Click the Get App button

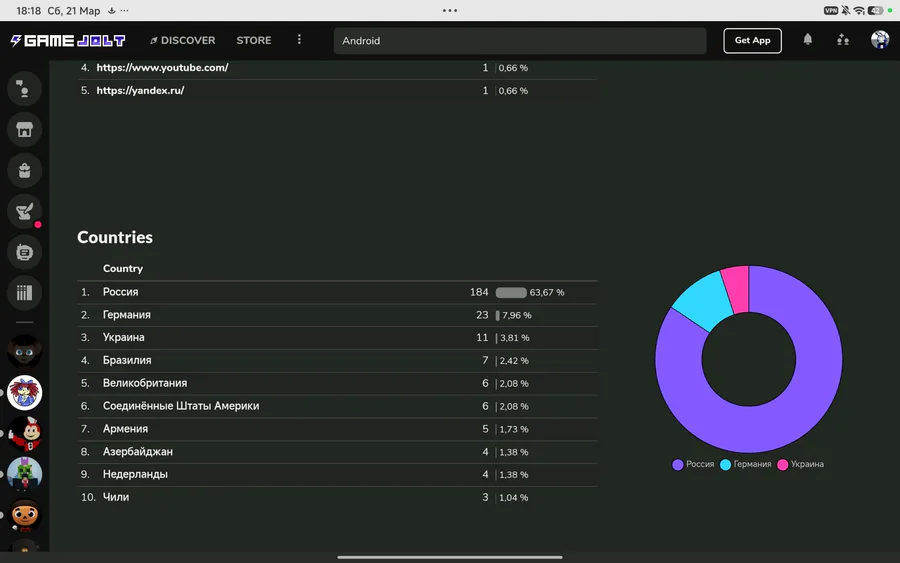[x=752, y=40]
